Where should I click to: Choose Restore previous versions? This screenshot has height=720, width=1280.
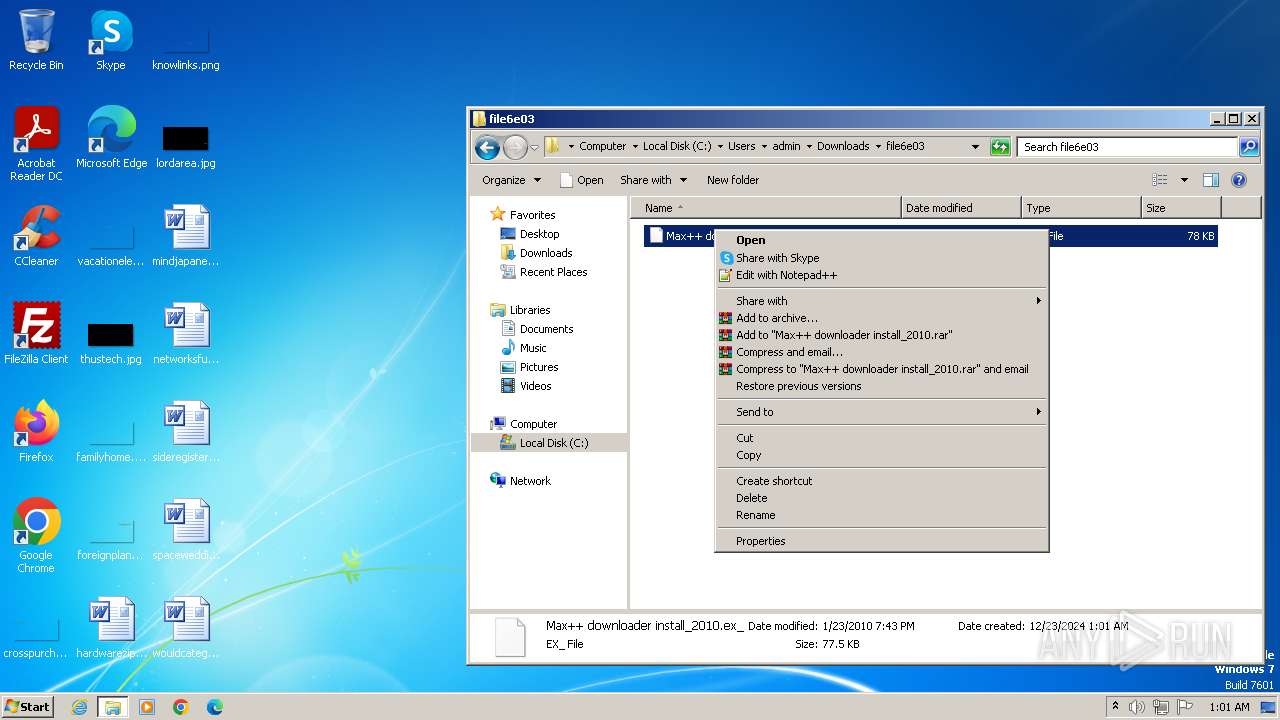882,386
